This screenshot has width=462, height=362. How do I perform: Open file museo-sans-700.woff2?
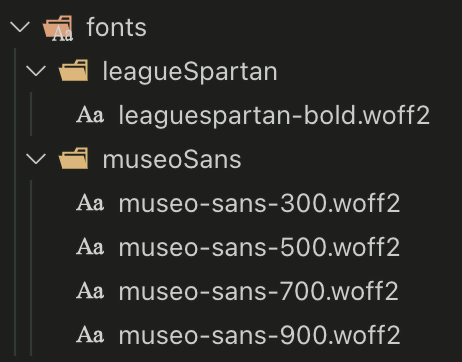[x=259, y=291]
